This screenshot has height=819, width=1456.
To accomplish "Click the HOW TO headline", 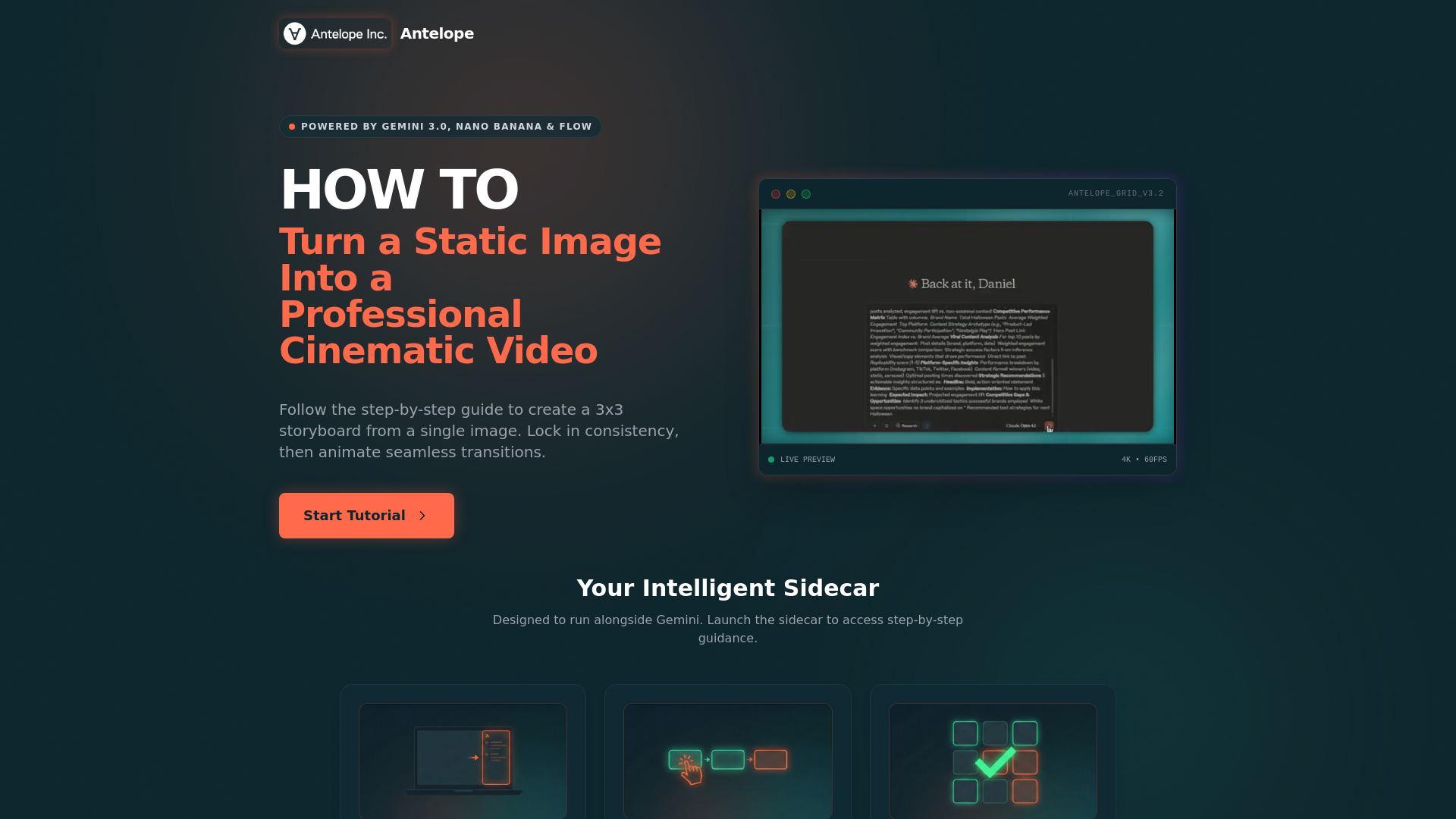I will click(x=400, y=189).
